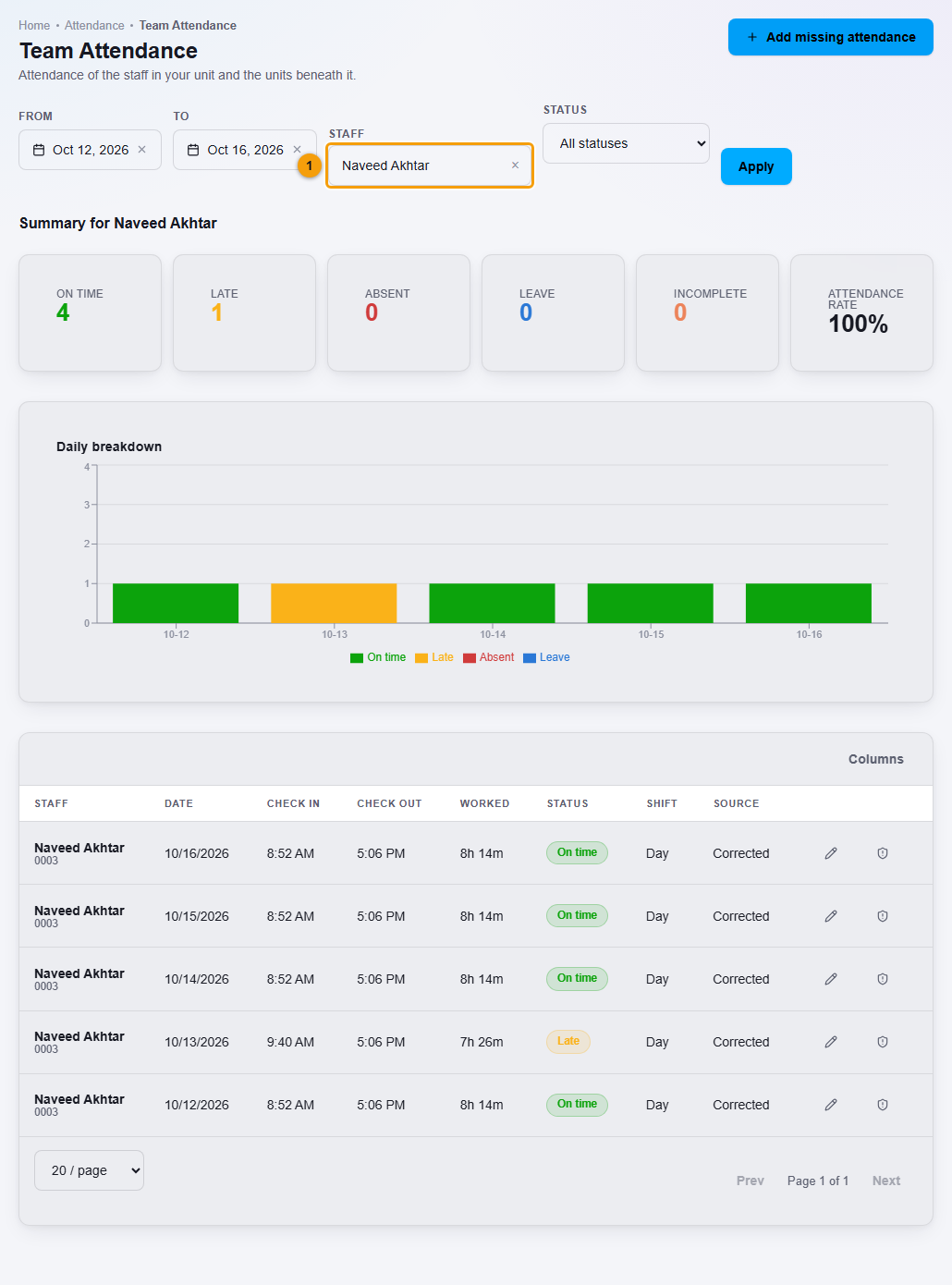Toggle the Late series in the chart legend
The height and width of the screenshot is (1285, 952).
click(x=434, y=657)
